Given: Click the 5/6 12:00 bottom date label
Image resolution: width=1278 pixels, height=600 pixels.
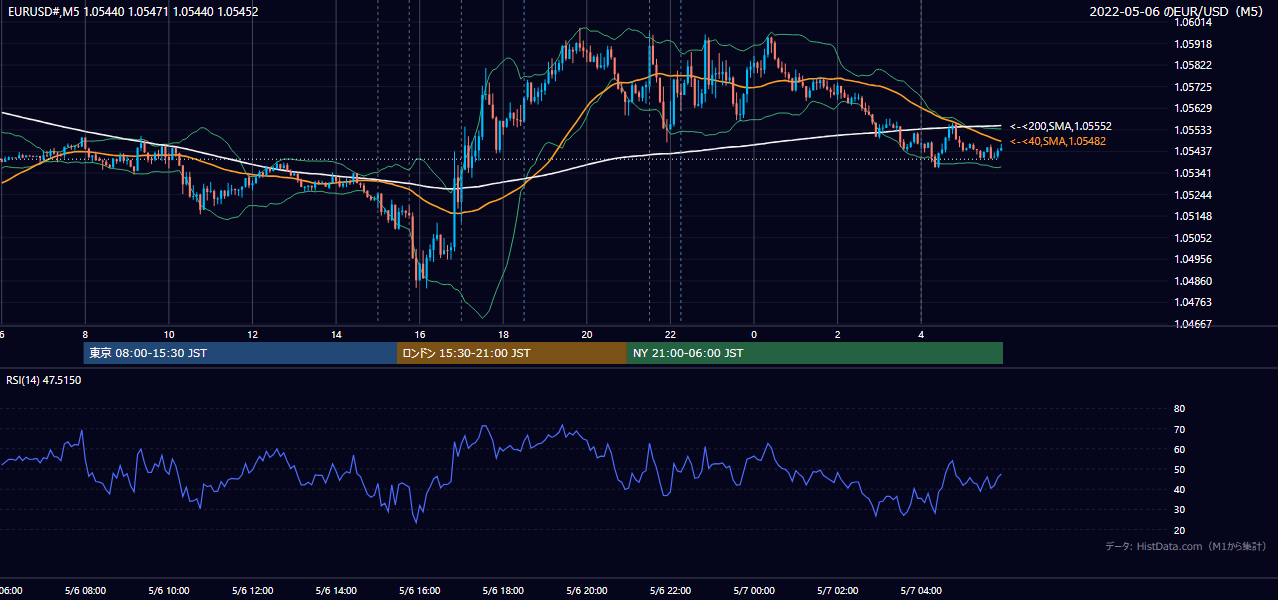Looking at the screenshot, I should pyautogui.click(x=253, y=591).
